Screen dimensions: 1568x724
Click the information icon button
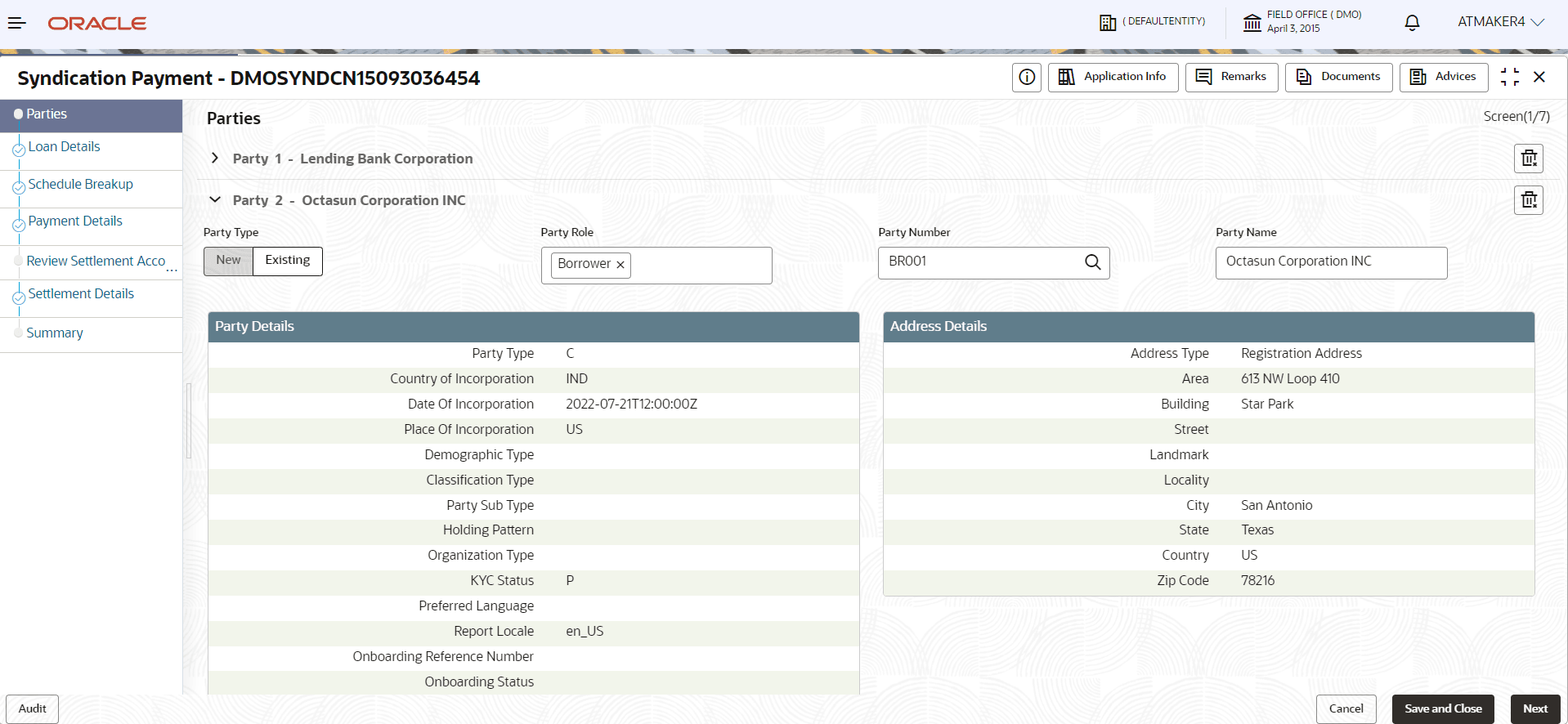coord(1027,78)
